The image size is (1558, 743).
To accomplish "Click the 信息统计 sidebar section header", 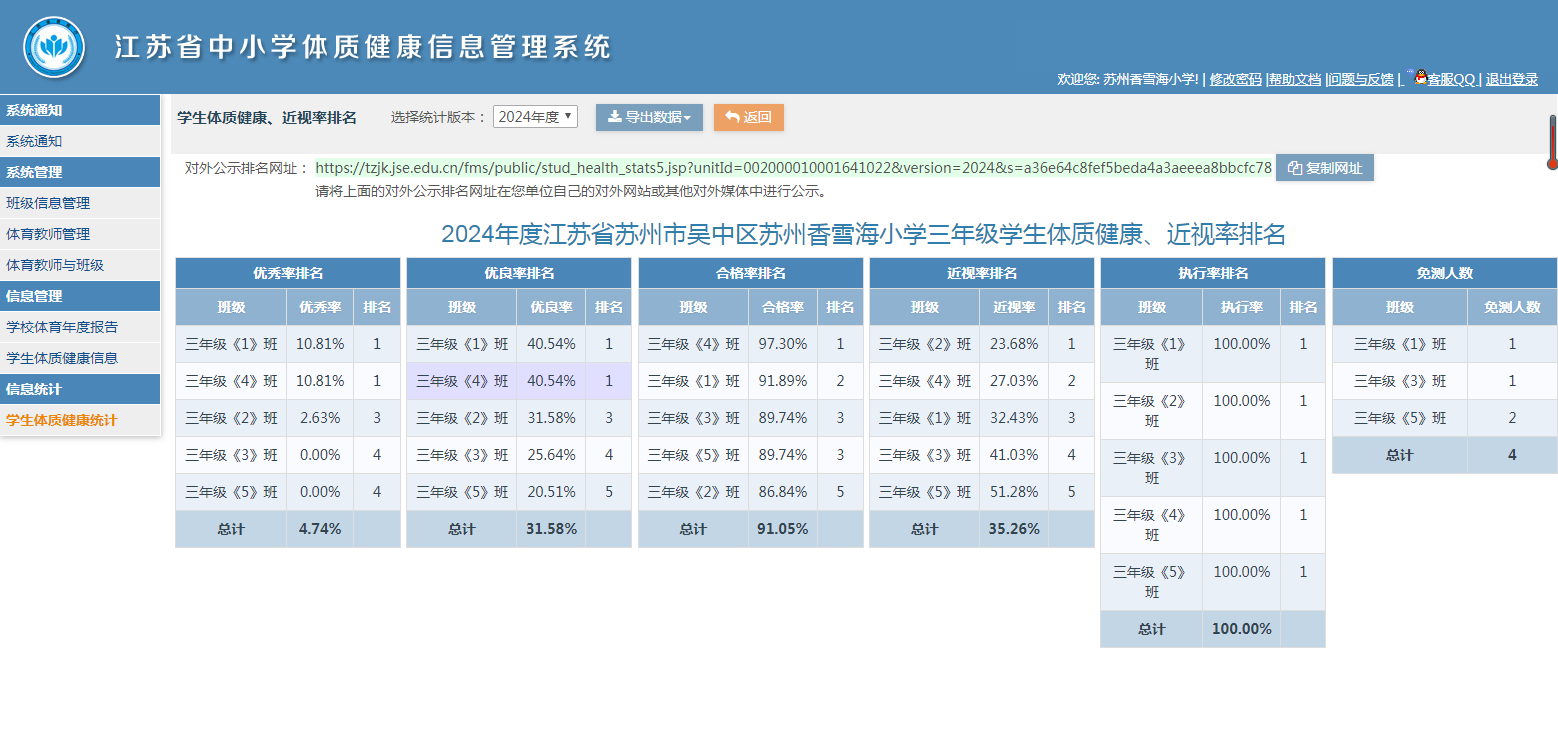I will click(80, 389).
